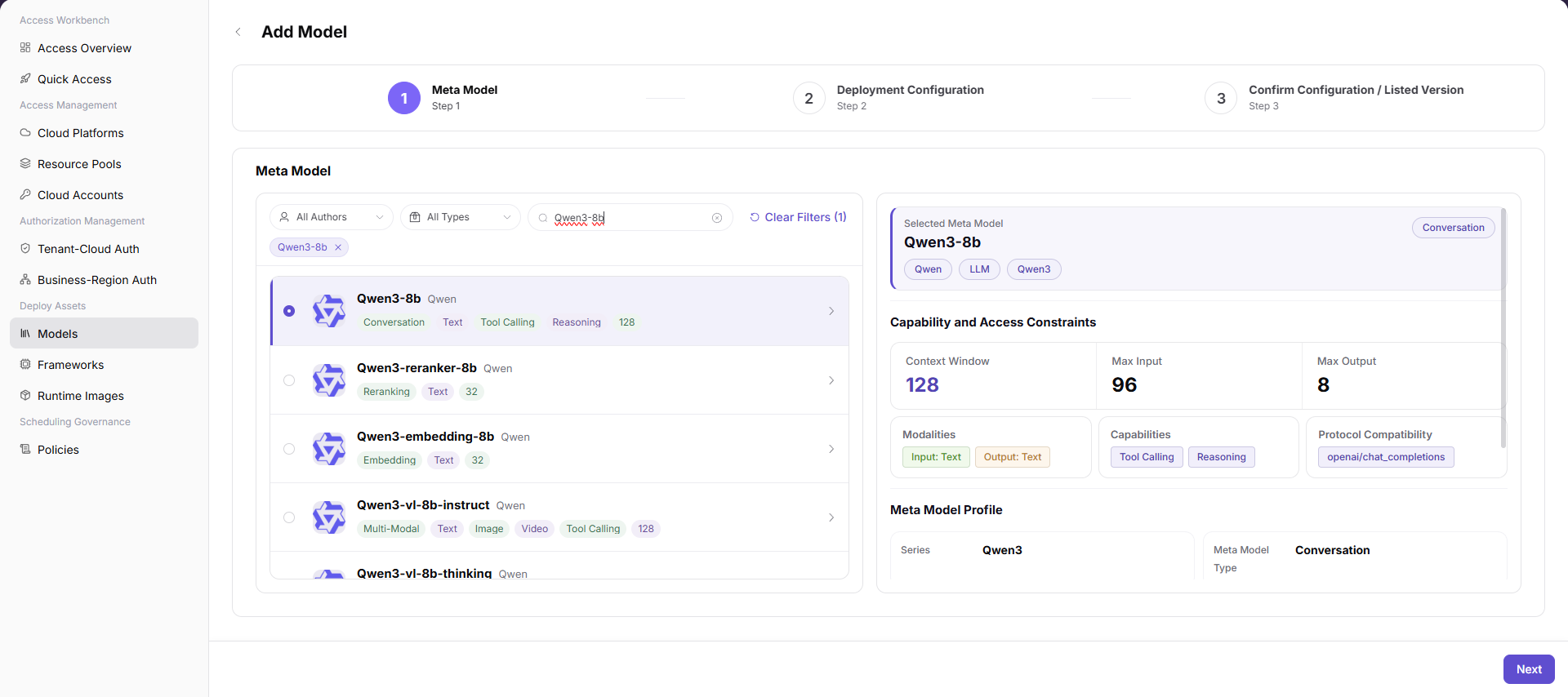Click the magnifier icon in the search box
The width and height of the screenshot is (1568, 697).
tap(543, 218)
